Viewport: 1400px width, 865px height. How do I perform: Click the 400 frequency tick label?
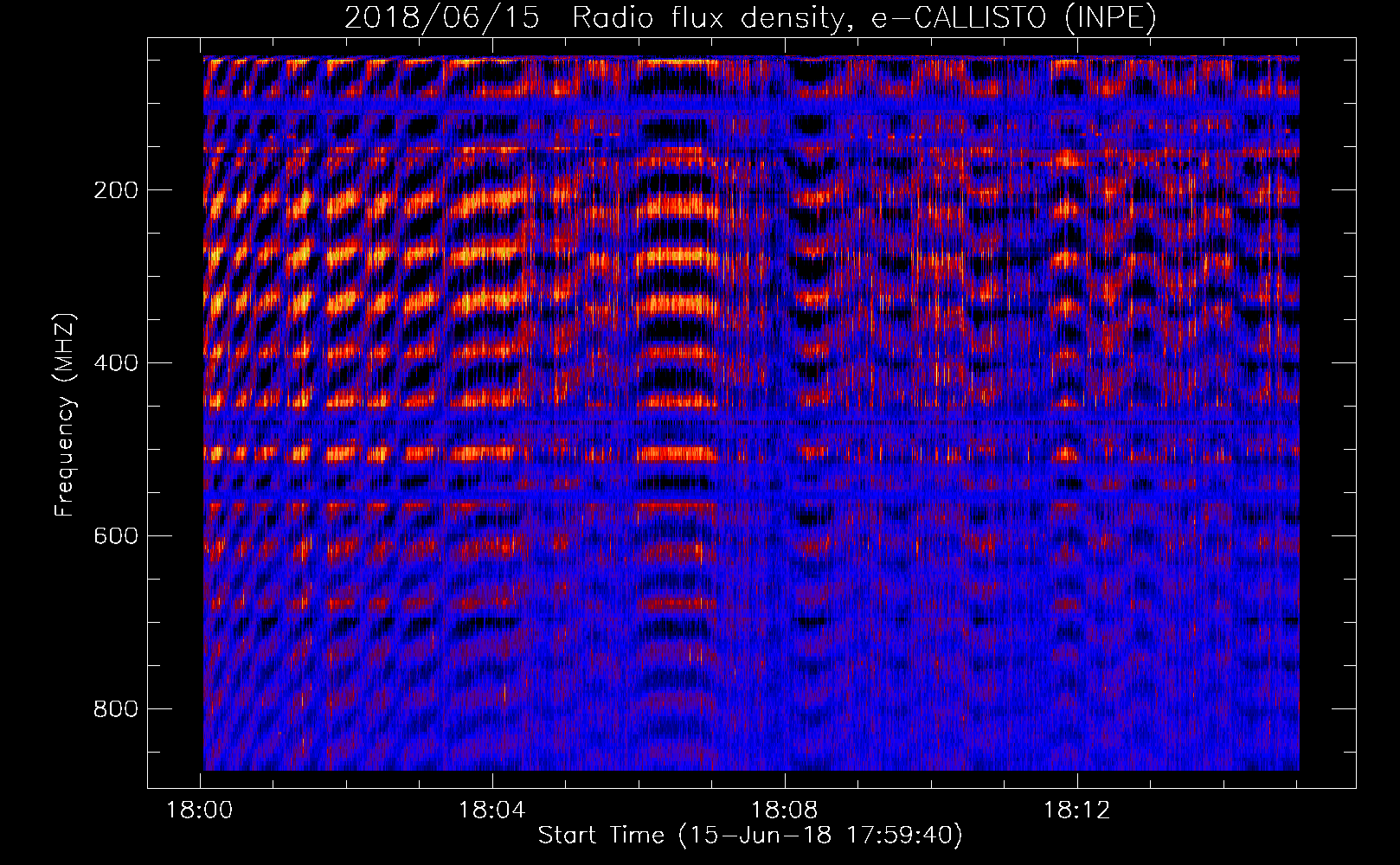[x=116, y=363]
